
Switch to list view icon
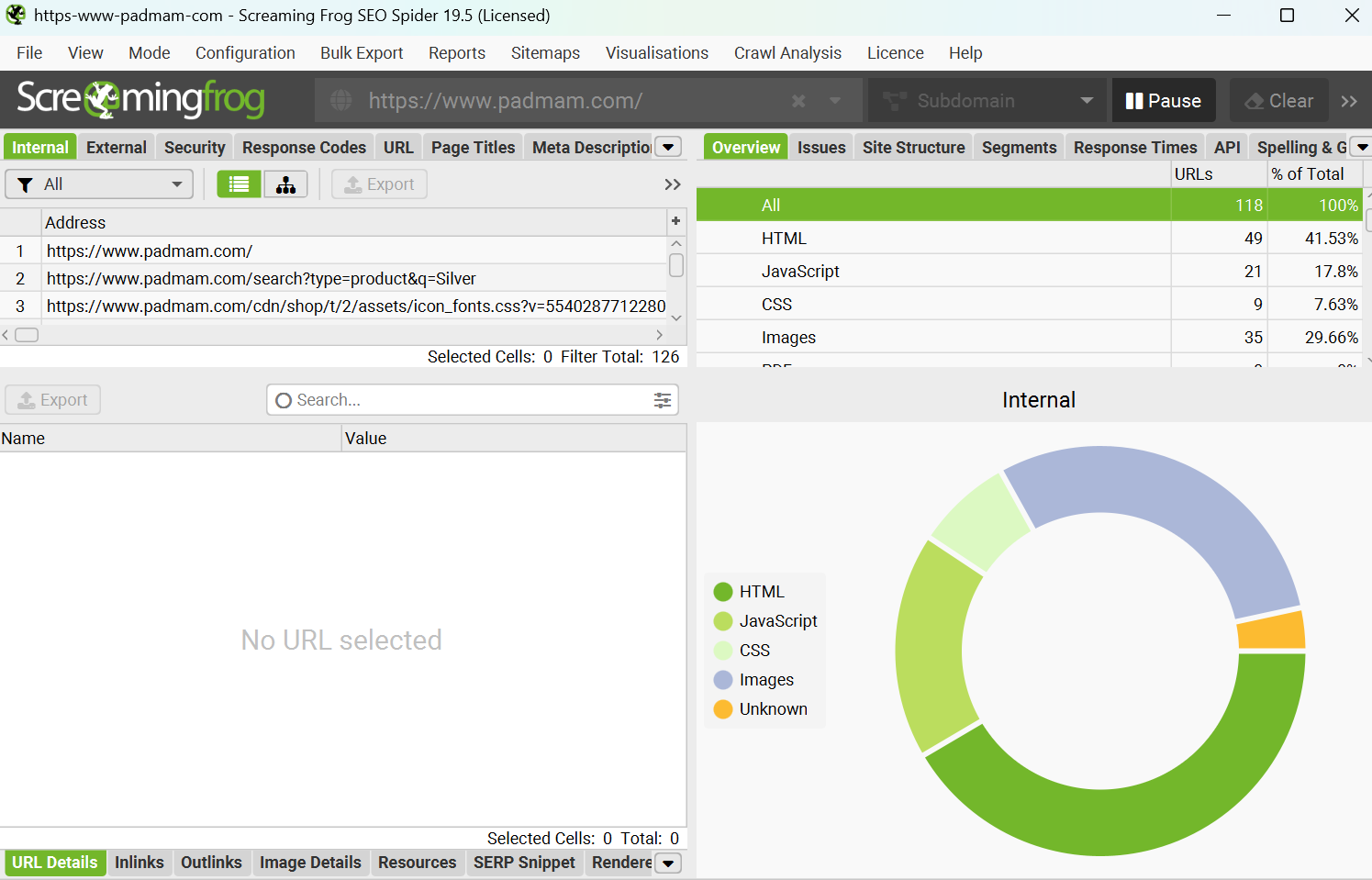tap(239, 184)
